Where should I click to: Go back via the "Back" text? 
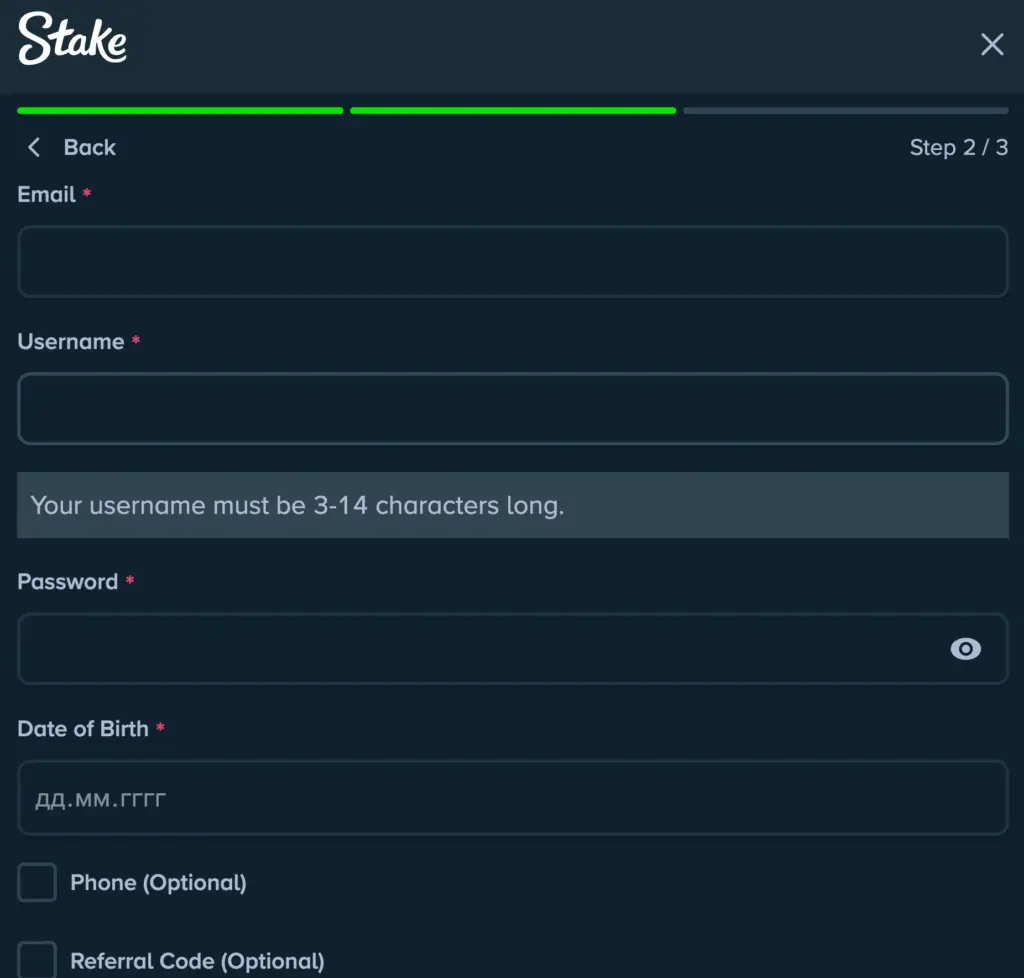90,148
